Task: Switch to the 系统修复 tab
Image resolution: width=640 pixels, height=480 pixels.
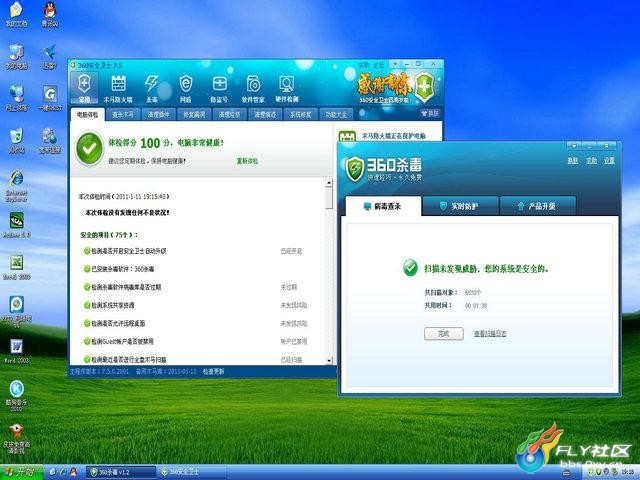Action: point(300,115)
